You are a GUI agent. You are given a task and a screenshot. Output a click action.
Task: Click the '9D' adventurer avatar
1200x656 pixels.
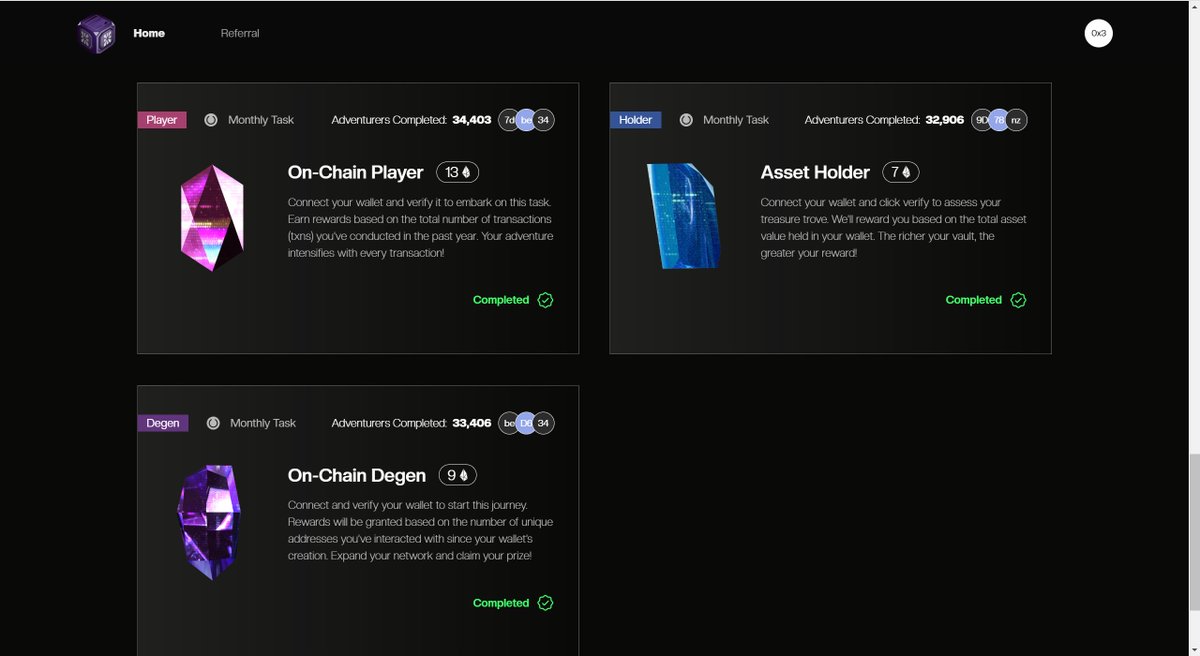click(982, 120)
